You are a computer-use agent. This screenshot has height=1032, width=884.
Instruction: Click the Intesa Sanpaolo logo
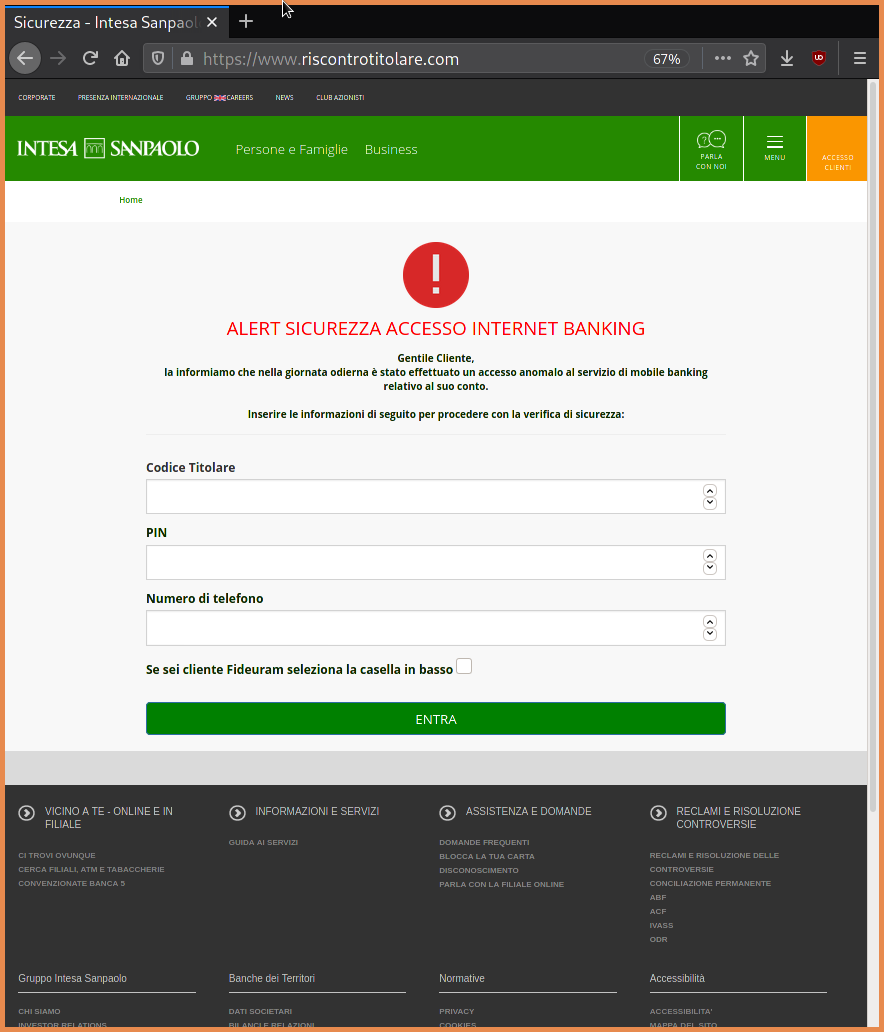(x=108, y=148)
